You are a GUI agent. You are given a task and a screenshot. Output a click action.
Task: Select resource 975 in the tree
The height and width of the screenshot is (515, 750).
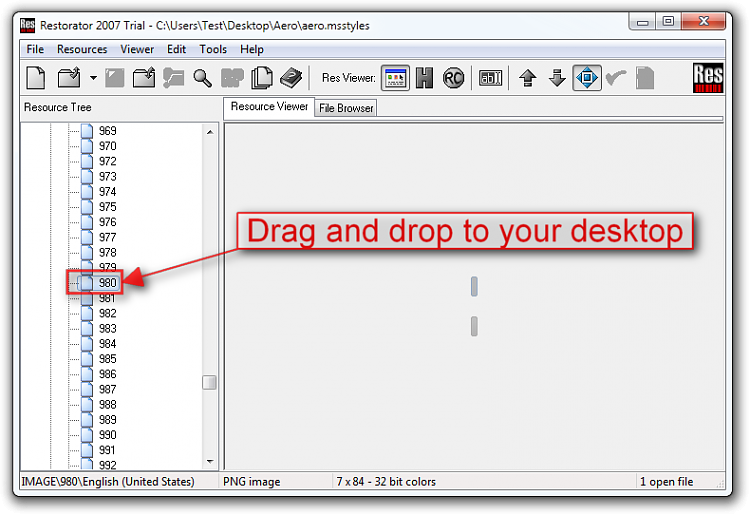[x=108, y=207]
